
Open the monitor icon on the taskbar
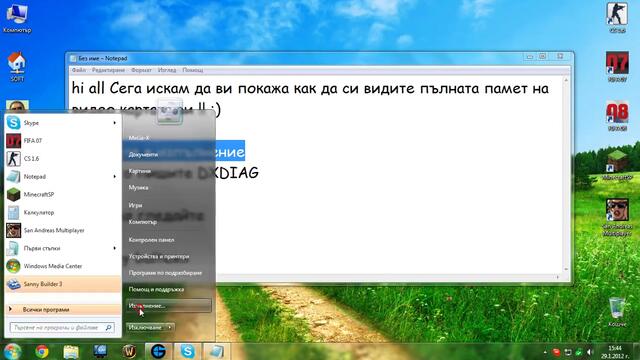[x=100, y=351]
